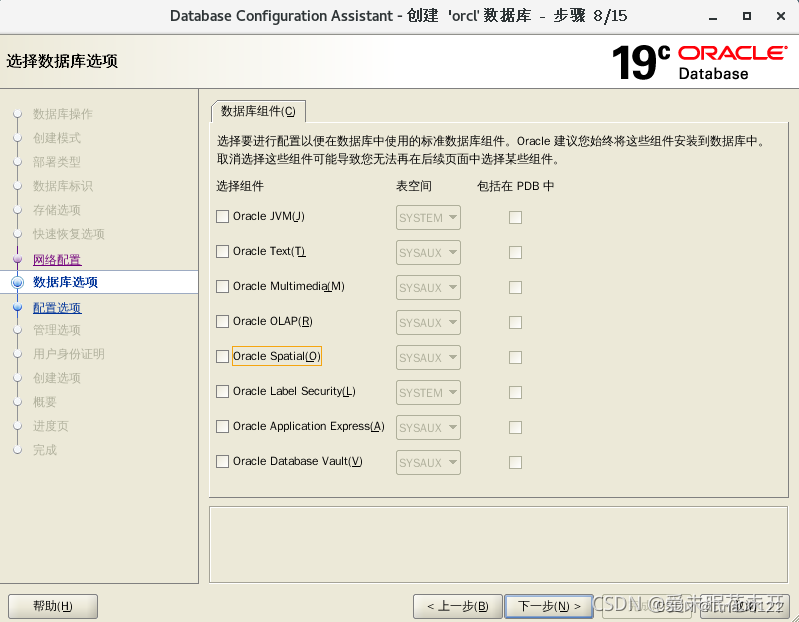Select the Oracle OLAP checkbox
Image resolution: width=799 pixels, height=622 pixels.
[x=222, y=322]
